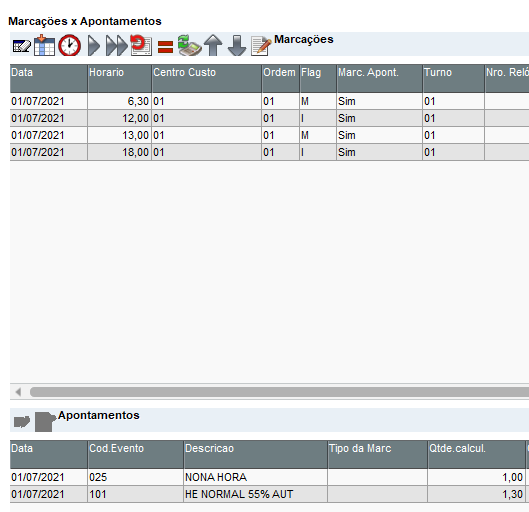Select the Horario cell with 18,00
Screen dimensions: 529x512
click(119, 152)
